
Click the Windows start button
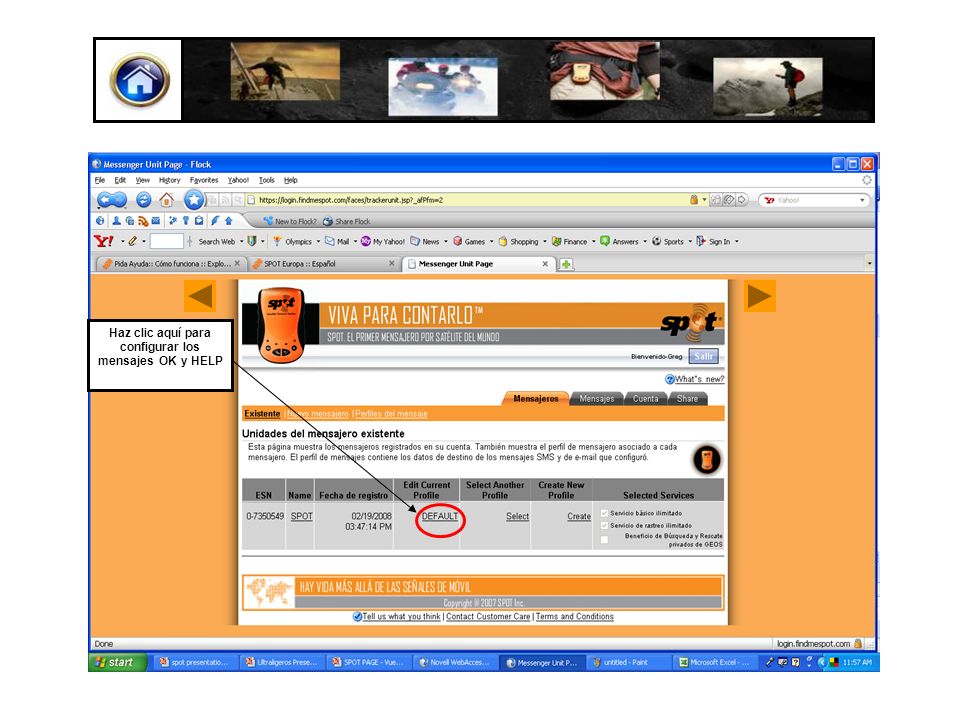pos(117,662)
